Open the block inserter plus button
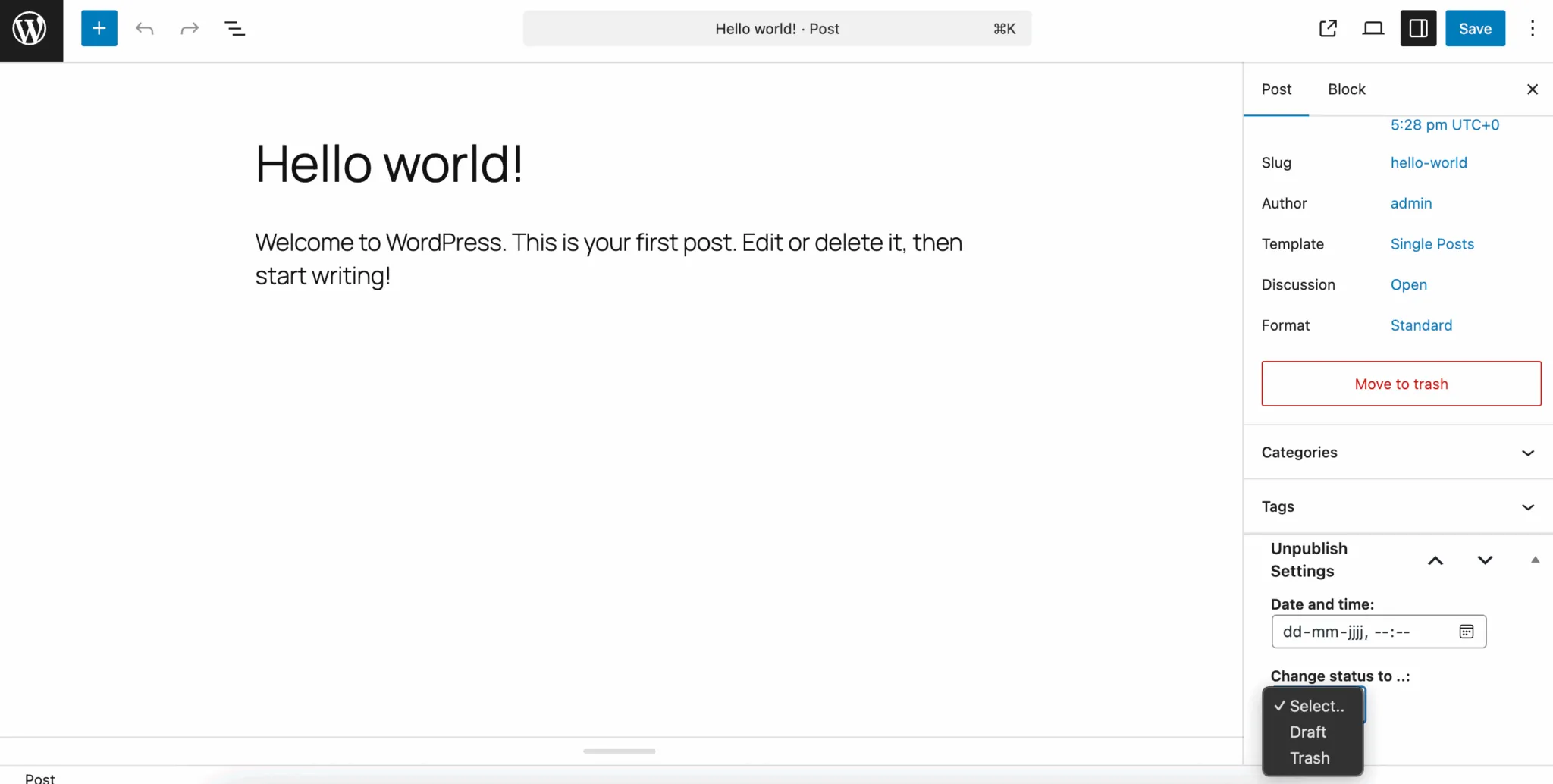This screenshot has width=1553, height=784. 99,29
